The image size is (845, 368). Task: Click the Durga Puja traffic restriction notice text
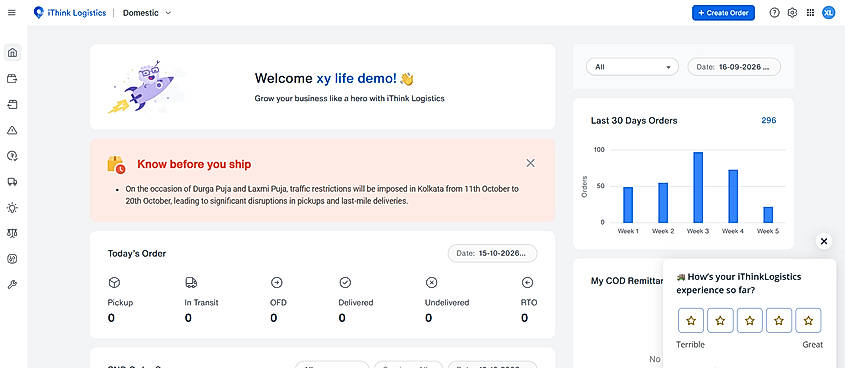[322, 195]
